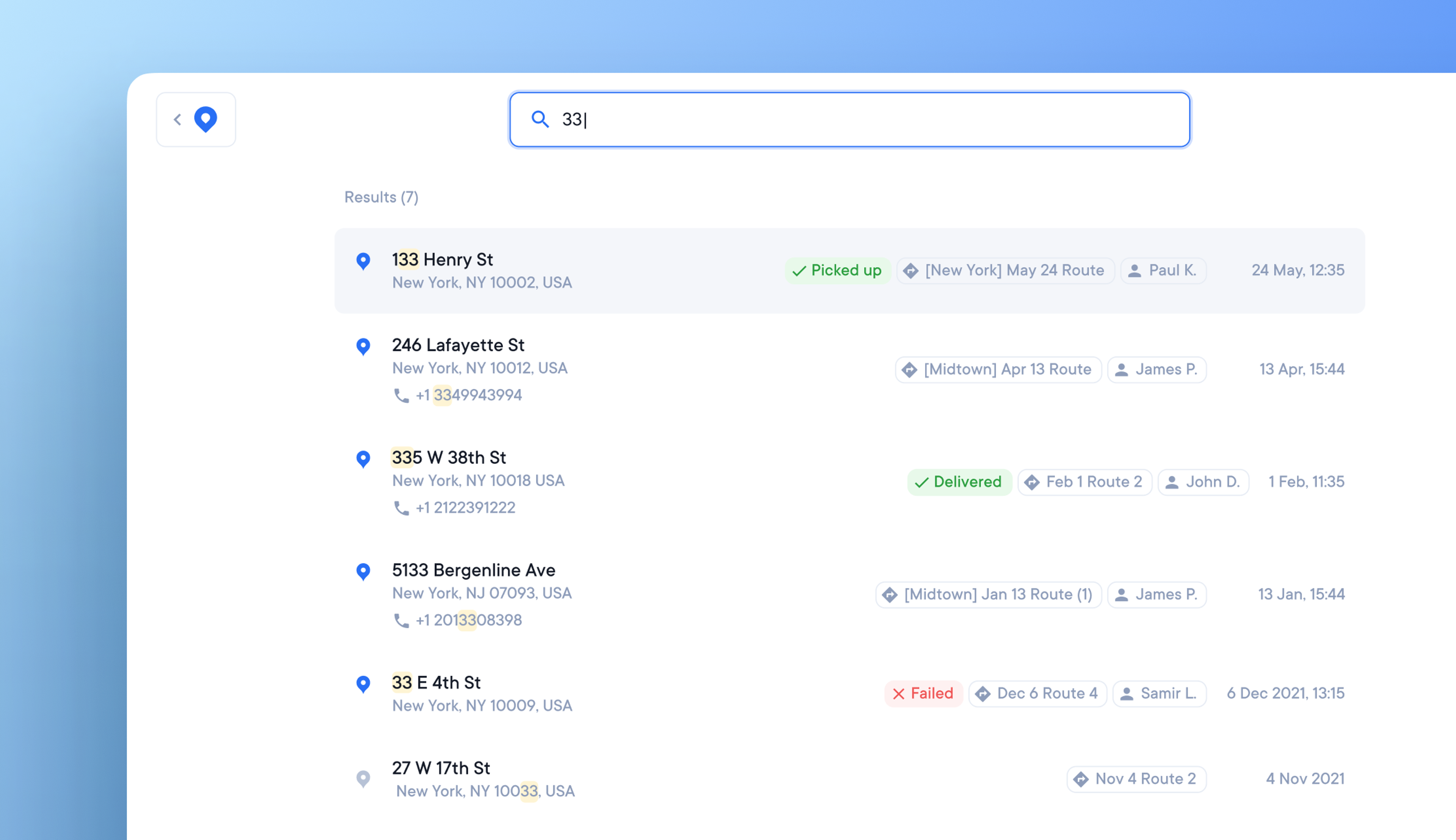The height and width of the screenshot is (840, 1456).
Task: Click the back chevron arrow icon
Action: [178, 119]
